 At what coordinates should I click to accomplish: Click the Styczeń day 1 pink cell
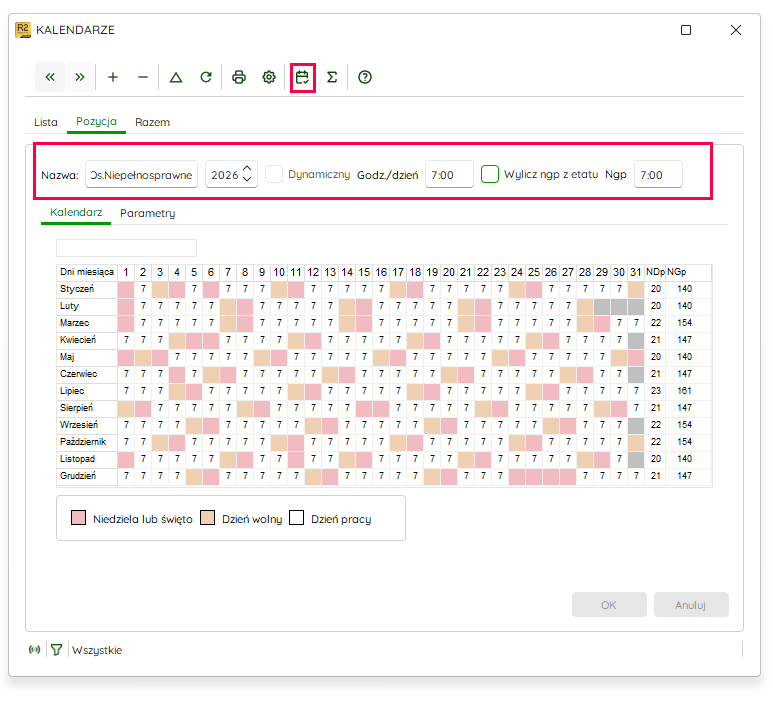[x=126, y=289]
